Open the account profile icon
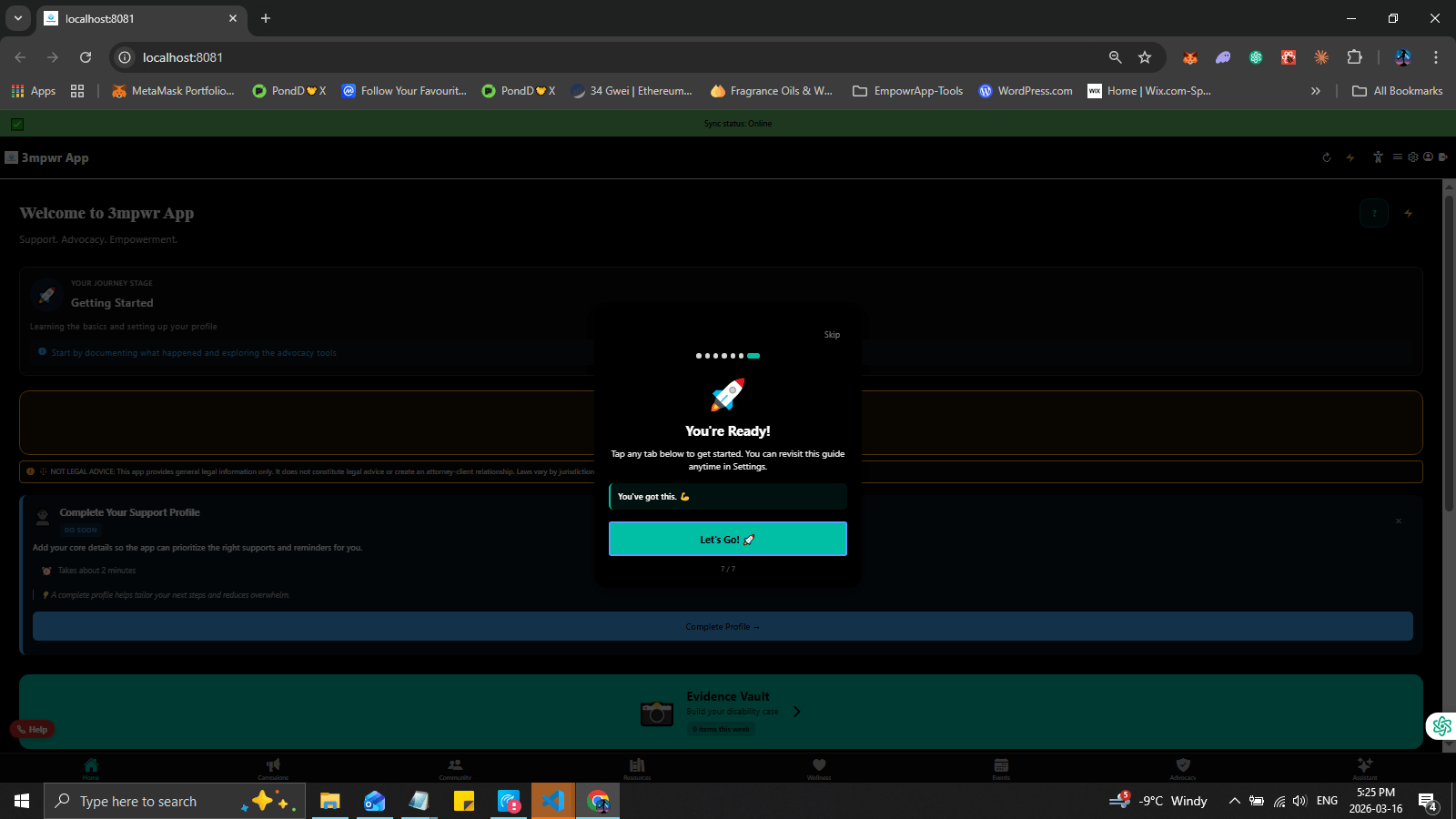The width and height of the screenshot is (1456, 819). pos(1429,157)
